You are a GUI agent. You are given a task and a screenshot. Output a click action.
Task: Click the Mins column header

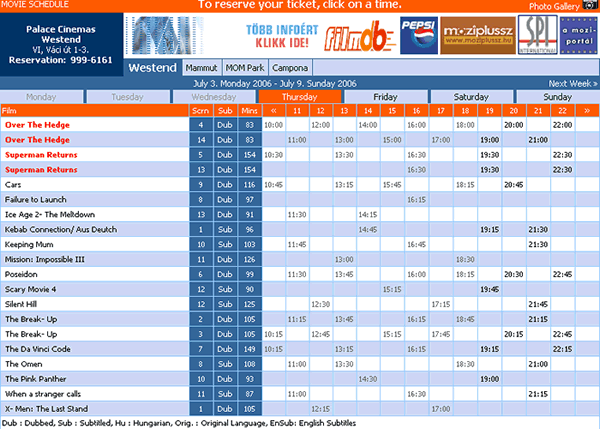click(249, 111)
